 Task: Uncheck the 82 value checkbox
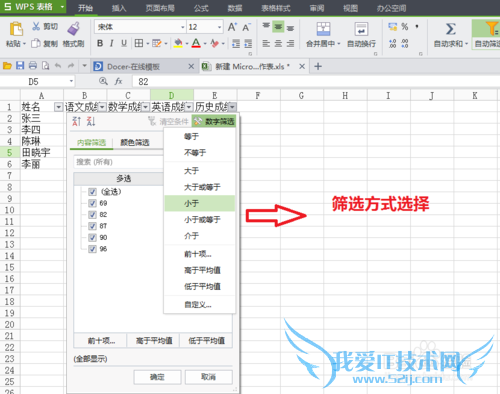(x=92, y=215)
